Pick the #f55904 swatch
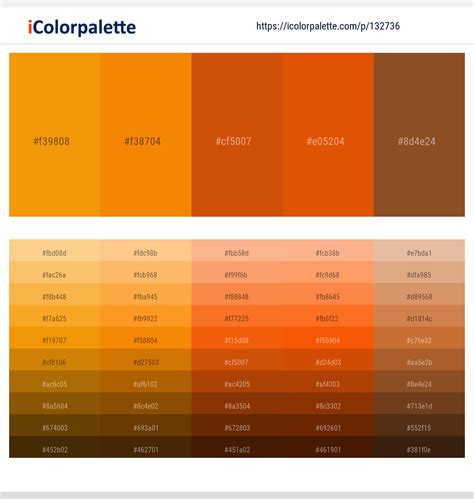 328,338
